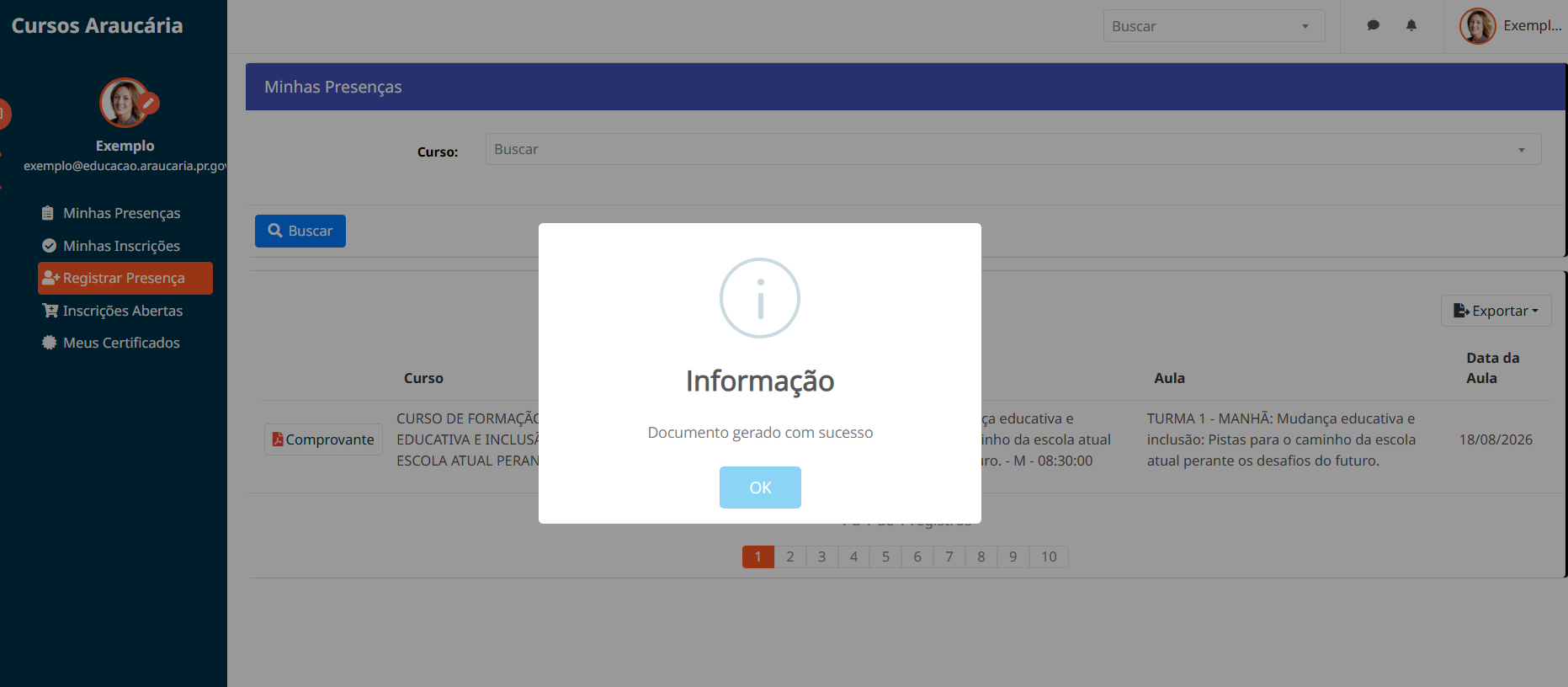Click the Exportar file icon
Image resolution: width=1568 pixels, height=687 pixels.
tap(1461, 311)
